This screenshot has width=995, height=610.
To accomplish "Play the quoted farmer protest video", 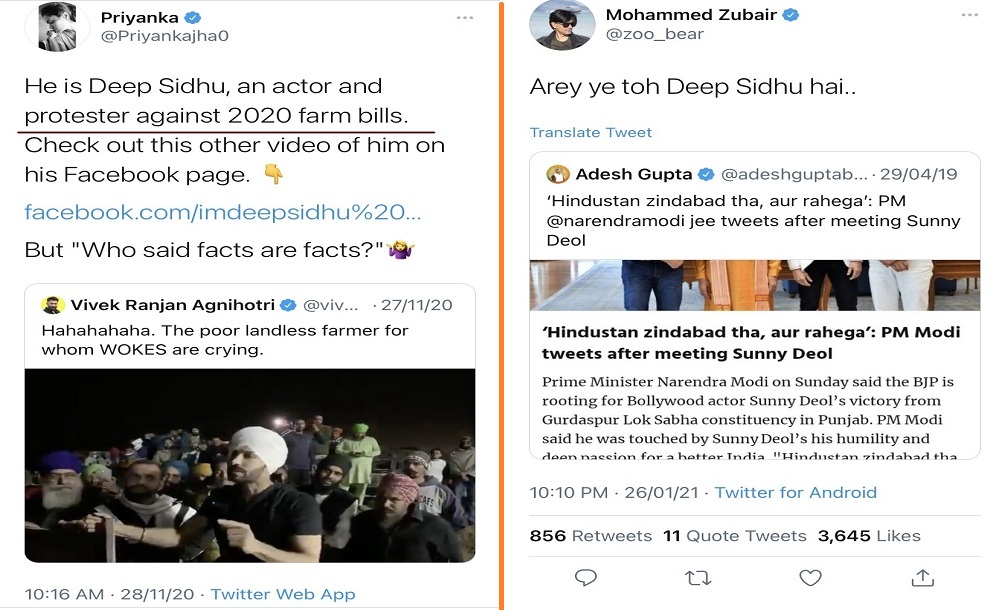I will click(249, 465).
